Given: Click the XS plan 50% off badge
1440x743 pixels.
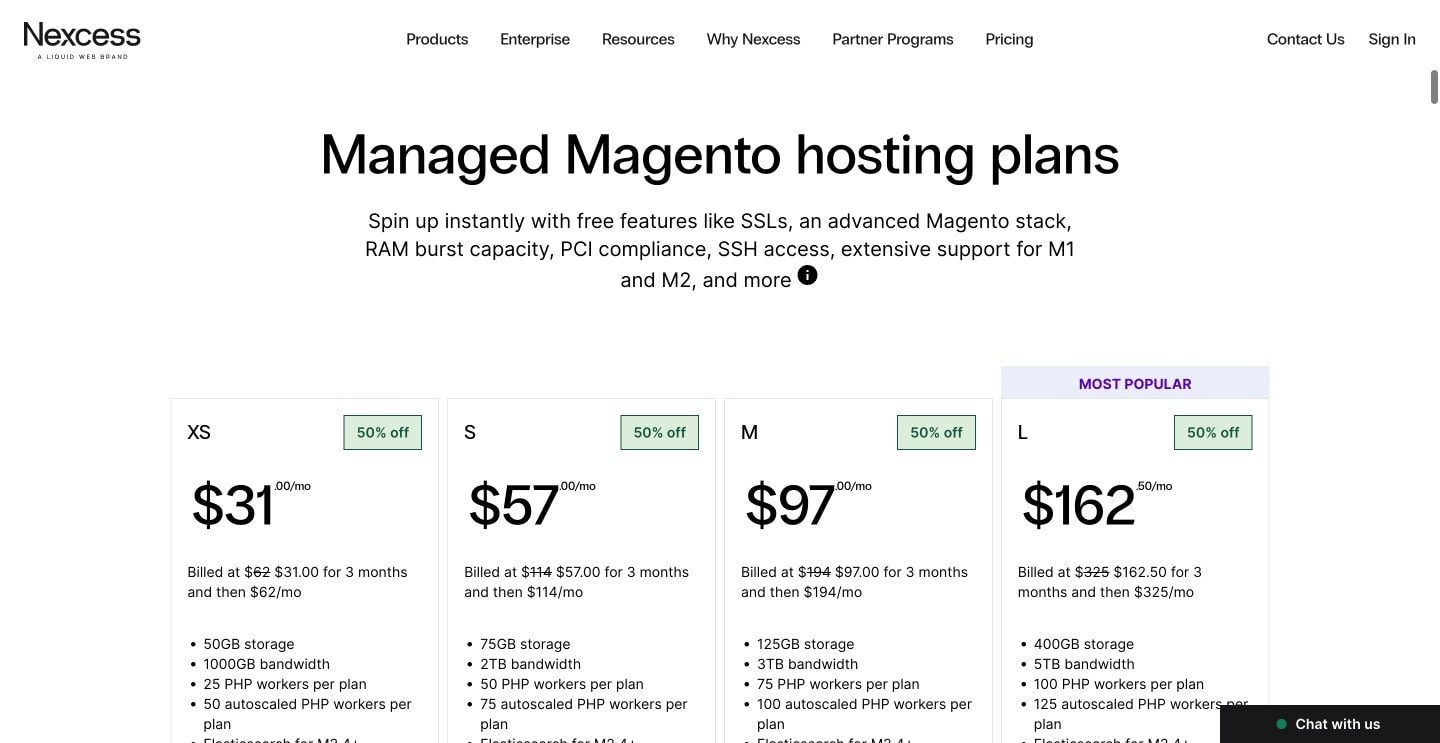Looking at the screenshot, I should pyautogui.click(x=383, y=432).
